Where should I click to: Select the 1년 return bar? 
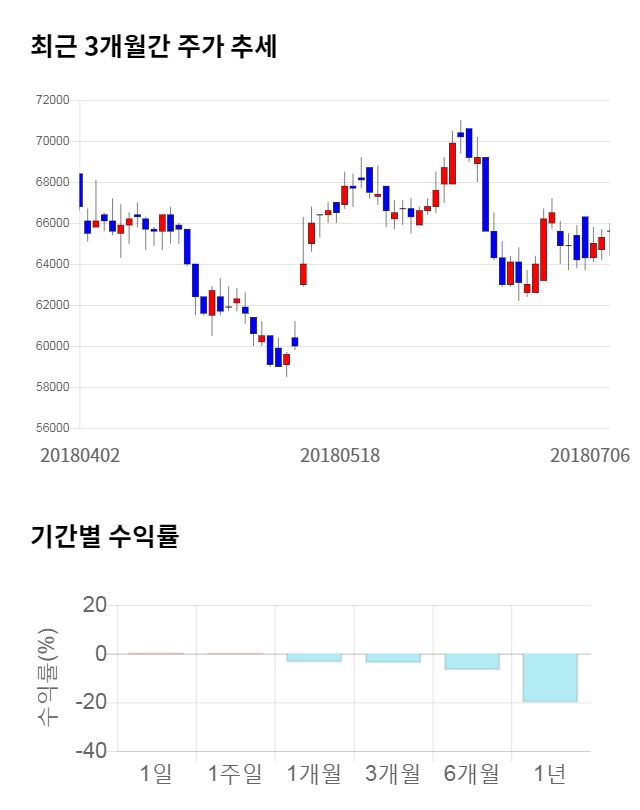(x=550, y=677)
